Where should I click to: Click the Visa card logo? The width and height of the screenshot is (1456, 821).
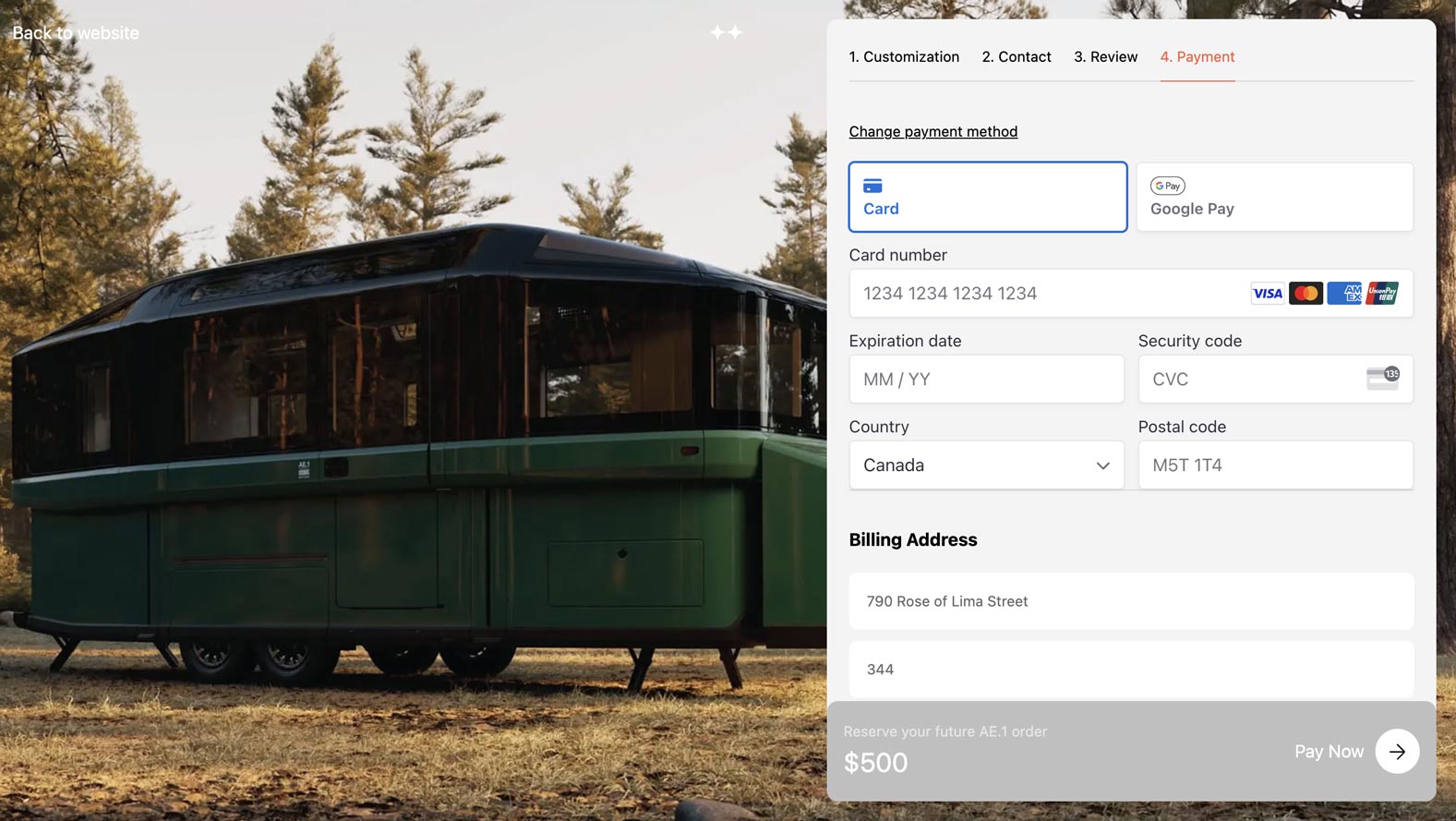tap(1267, 294)
